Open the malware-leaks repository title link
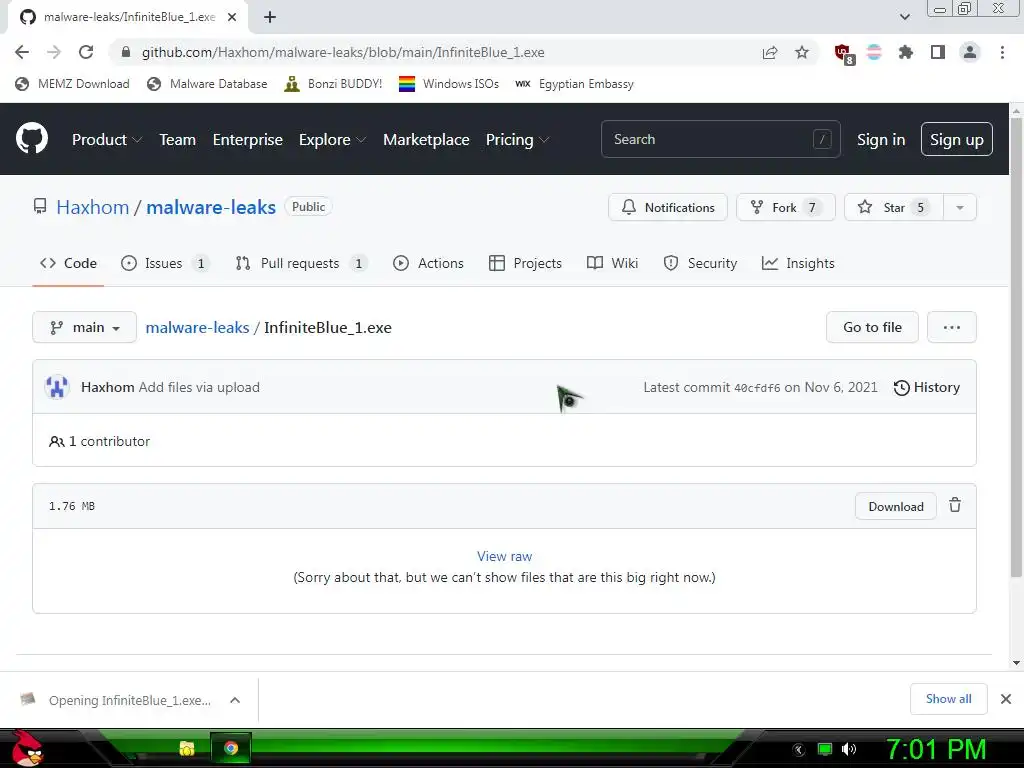The image size is (1024, 768). point(211,207)
